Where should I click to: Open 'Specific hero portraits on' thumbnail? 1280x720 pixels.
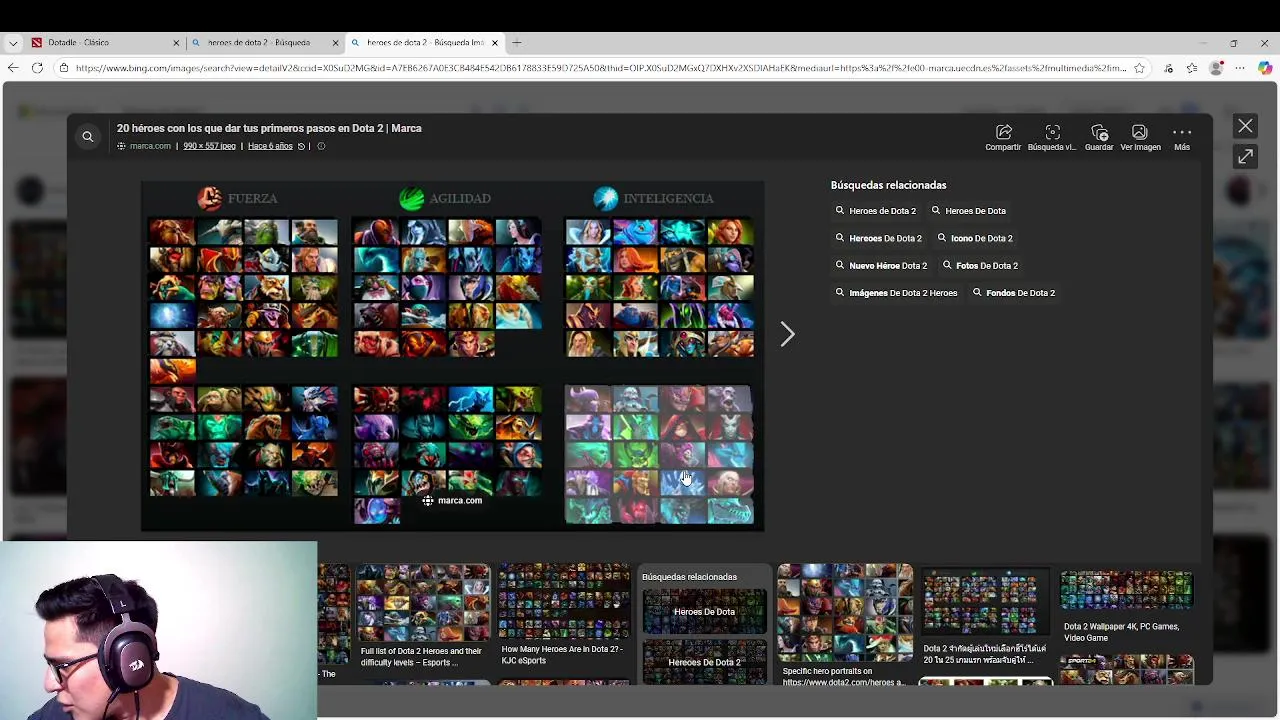(845, 625)
